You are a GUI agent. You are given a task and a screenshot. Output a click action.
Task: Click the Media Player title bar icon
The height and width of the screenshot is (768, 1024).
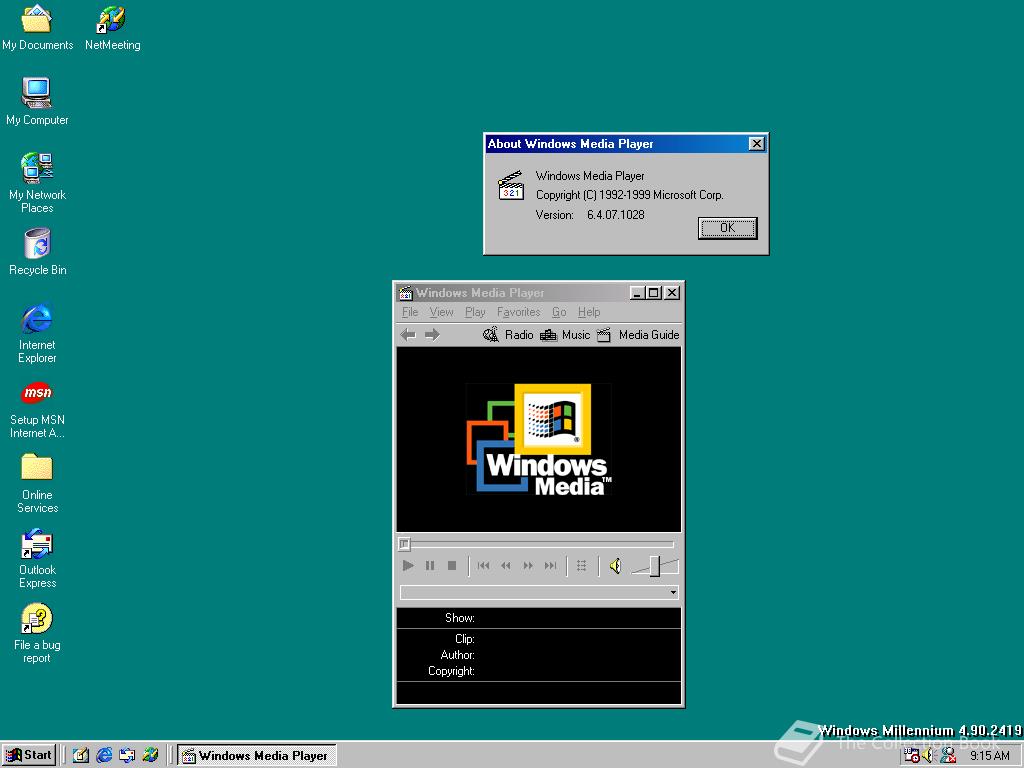tap(406, 293)
